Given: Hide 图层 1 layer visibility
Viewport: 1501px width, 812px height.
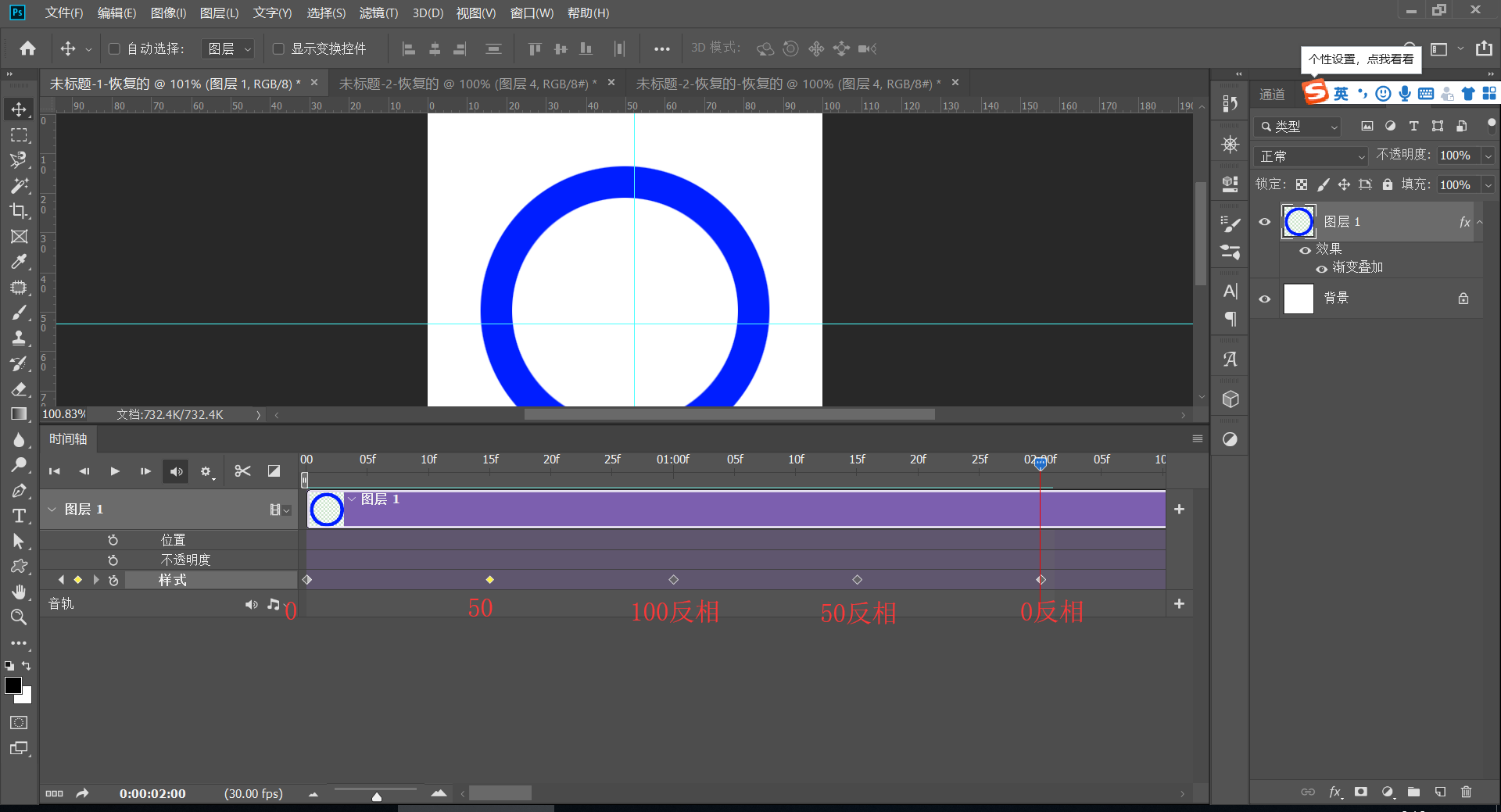Looking at the screenshot, I should pyautogui.click(x=1265, y=222).
